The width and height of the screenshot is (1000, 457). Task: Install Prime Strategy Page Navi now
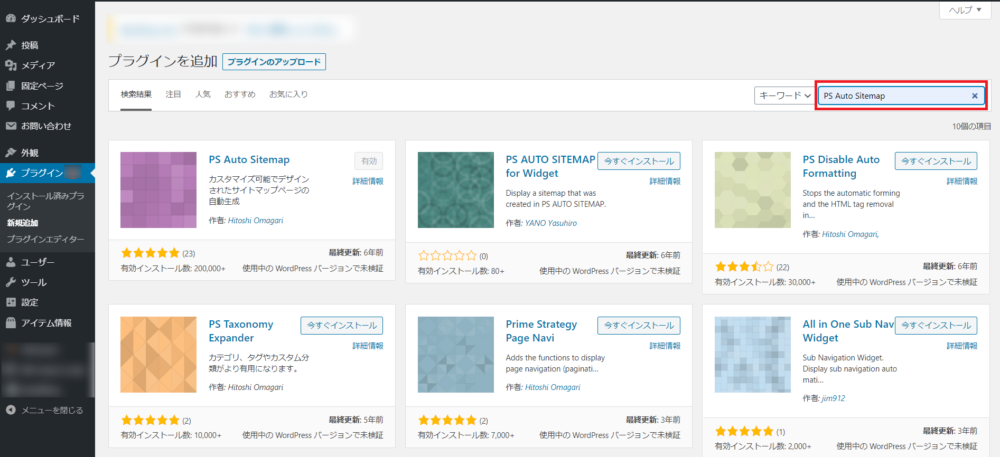click(639, 325)
